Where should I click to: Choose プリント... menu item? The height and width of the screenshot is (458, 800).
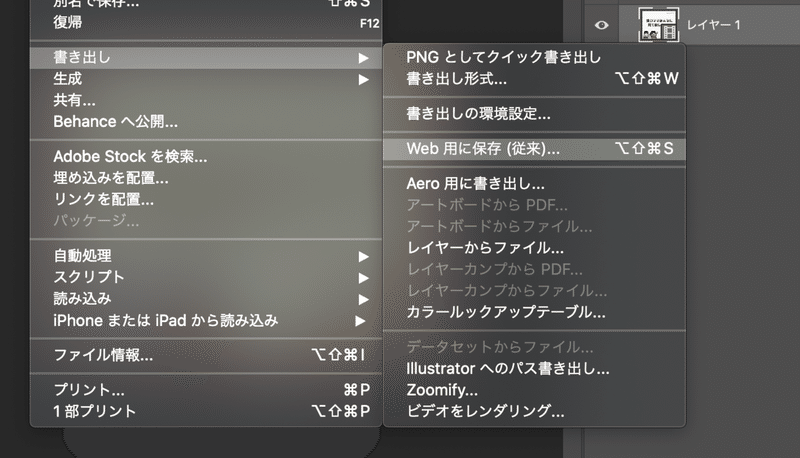click(x=206, y=390)
